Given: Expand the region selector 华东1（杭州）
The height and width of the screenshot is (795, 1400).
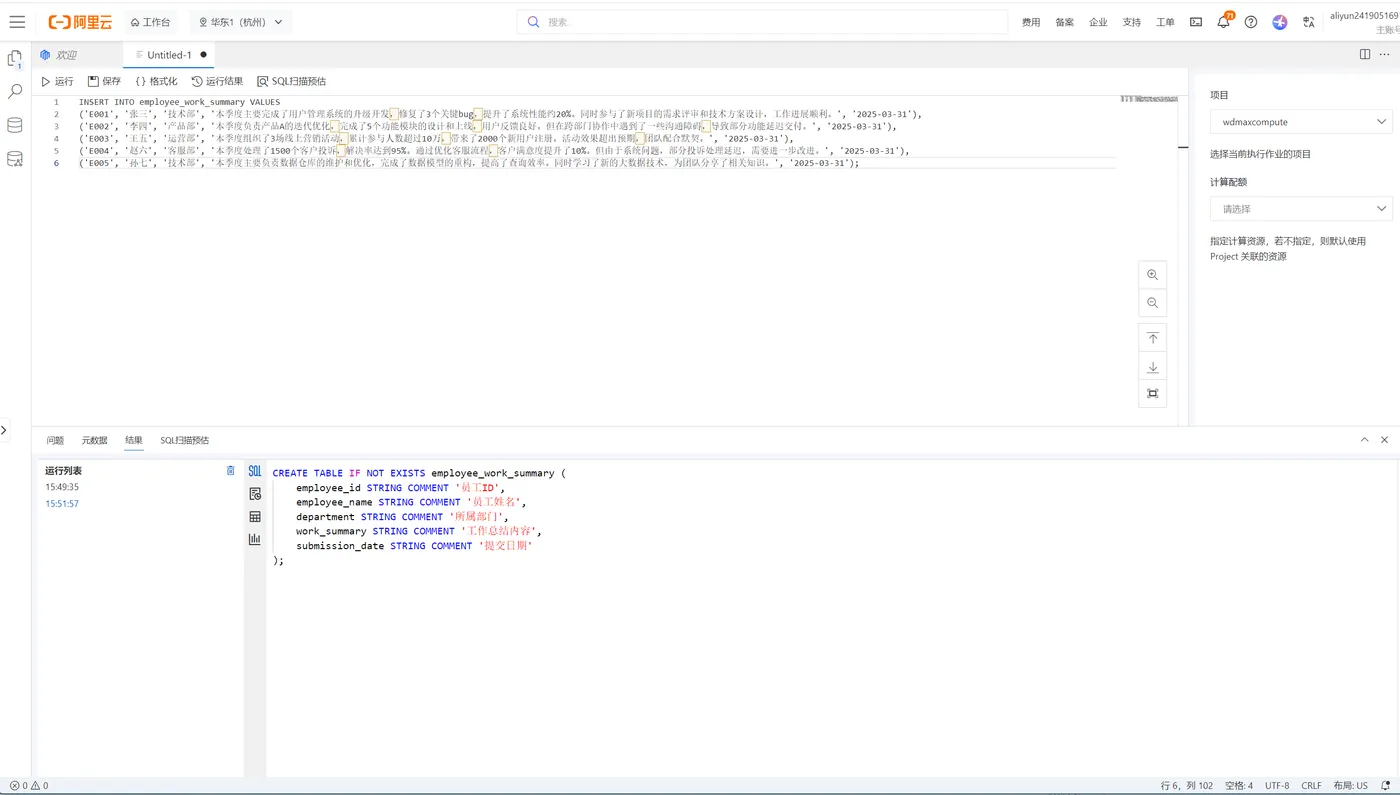Looking at the screenshot, I should [240, 22].
